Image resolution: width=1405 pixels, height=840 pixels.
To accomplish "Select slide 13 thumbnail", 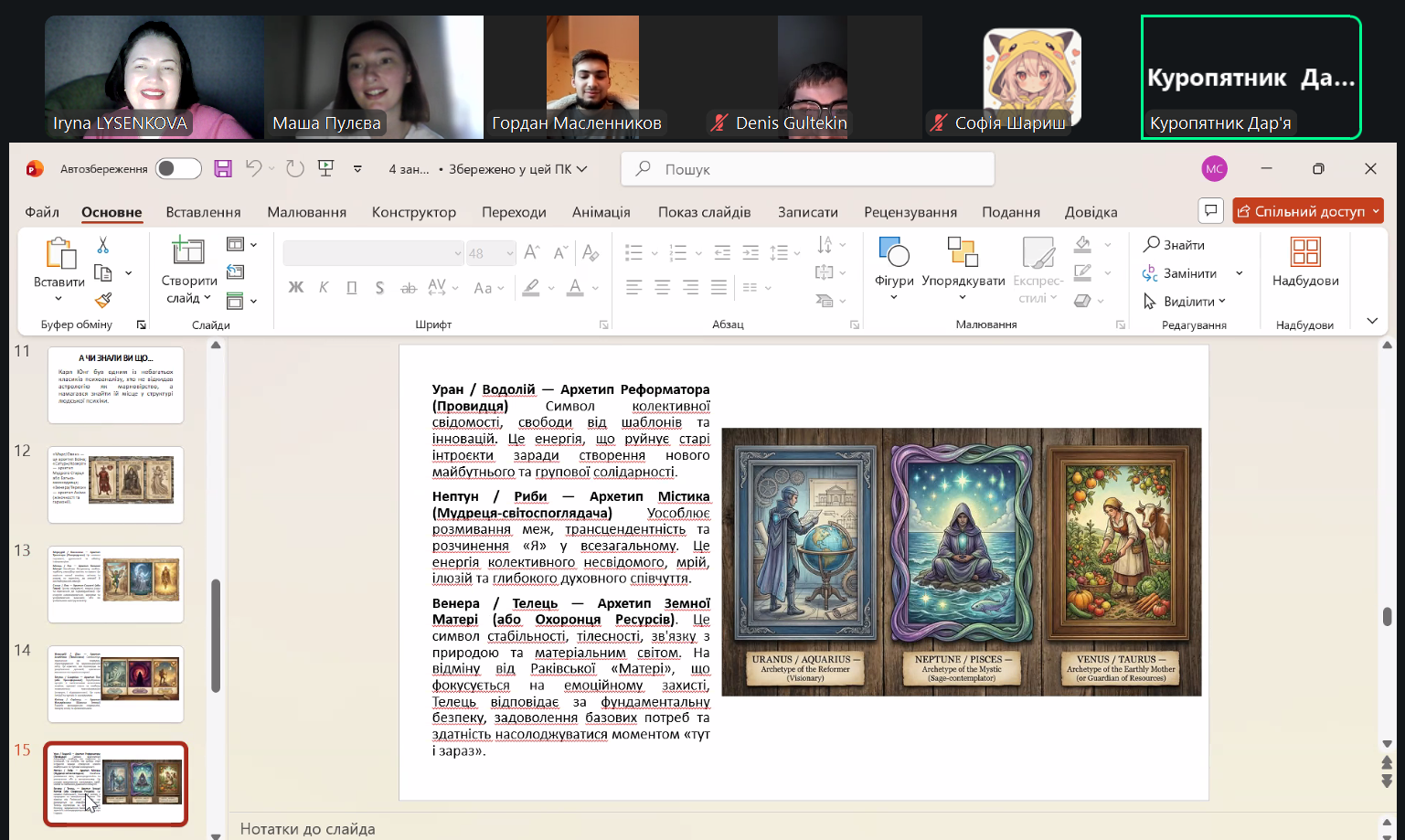I will (x=116, y=584).
